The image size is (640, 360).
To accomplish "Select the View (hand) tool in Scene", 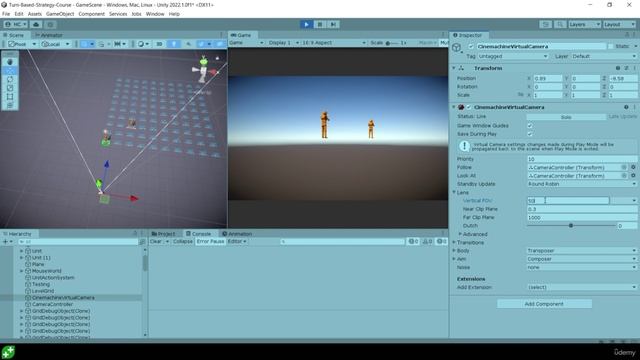I will tap(10, 62).
